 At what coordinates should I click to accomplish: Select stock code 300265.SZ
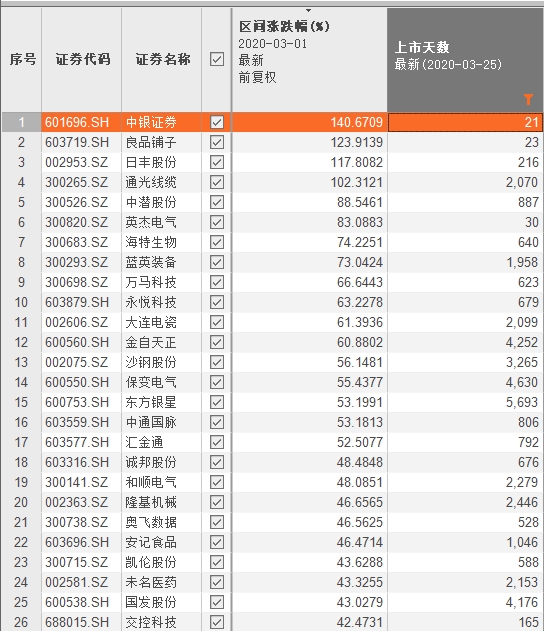tap(76, 182)
